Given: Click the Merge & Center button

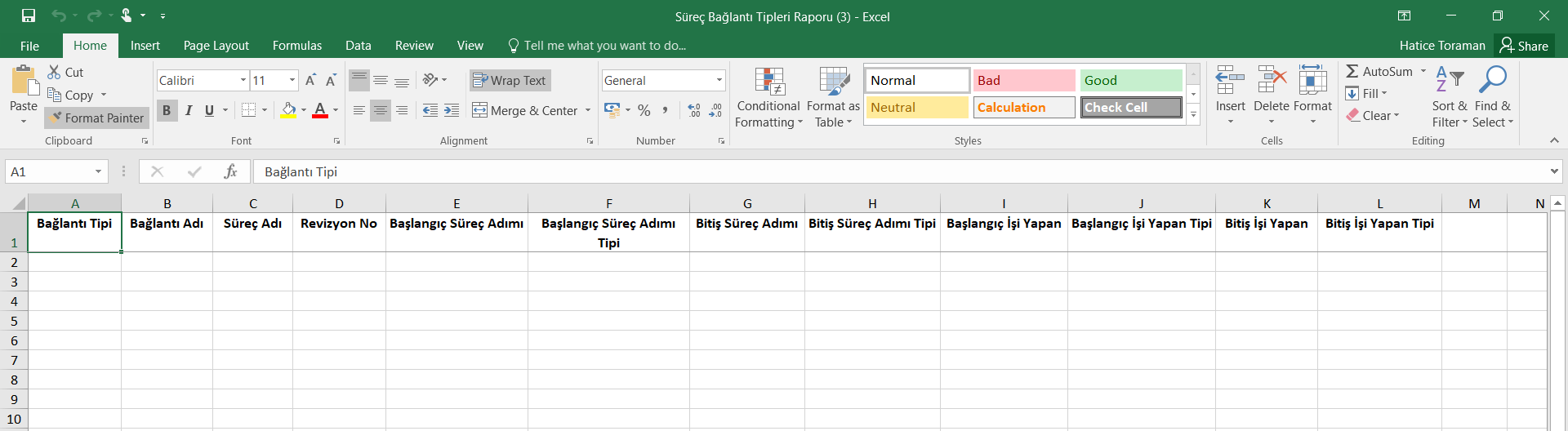Looking at the screenshot, I should [x=525, y=110].
